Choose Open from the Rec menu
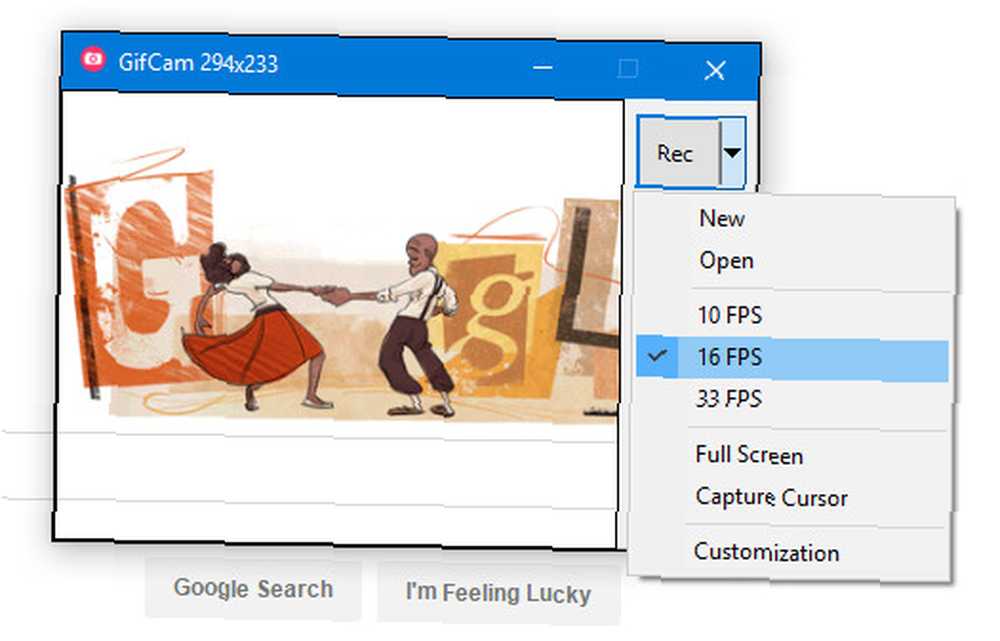 pos(794,261)
